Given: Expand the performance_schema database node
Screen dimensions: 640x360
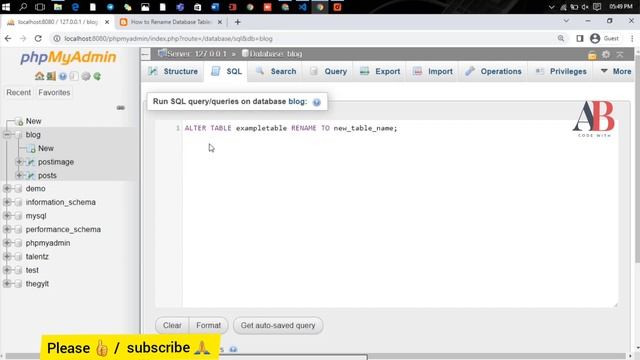Looking at the screenshot, I should pyautogui.click(x=7, y=229).
